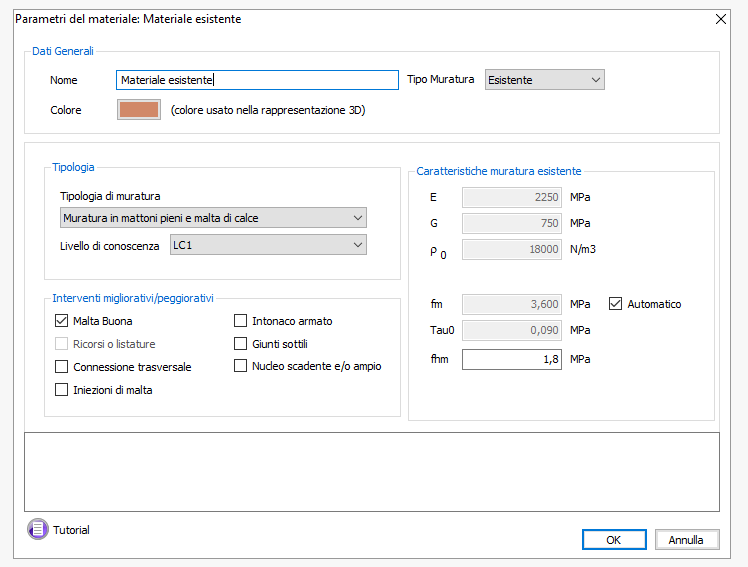Click the fm value field
Image resolution: width=748 pixels, height=567 pixels.
coord(511,304)
